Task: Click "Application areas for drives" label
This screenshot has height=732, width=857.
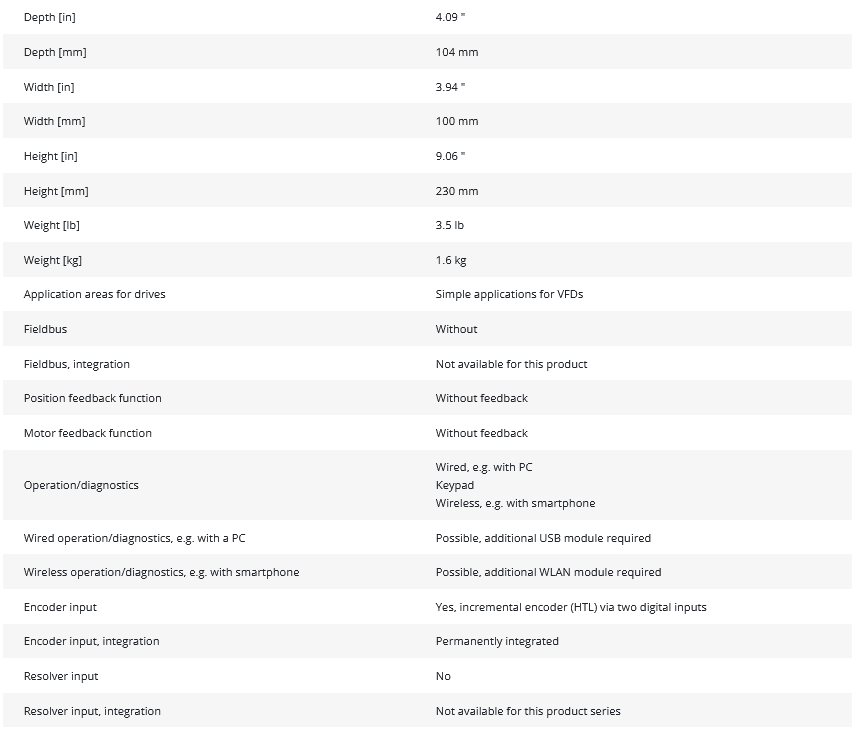Action: pyautogui.click(x=95, y=294)
